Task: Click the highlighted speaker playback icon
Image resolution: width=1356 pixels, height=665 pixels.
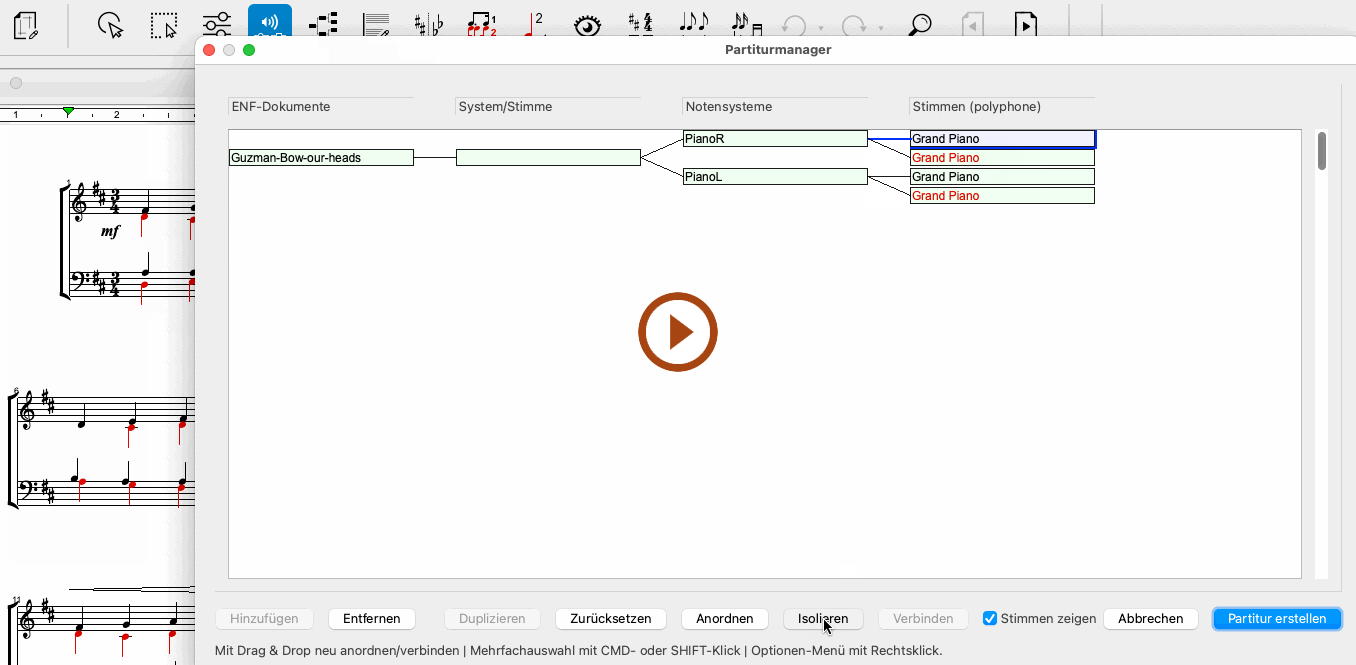Action: click(x=269, y=22)
